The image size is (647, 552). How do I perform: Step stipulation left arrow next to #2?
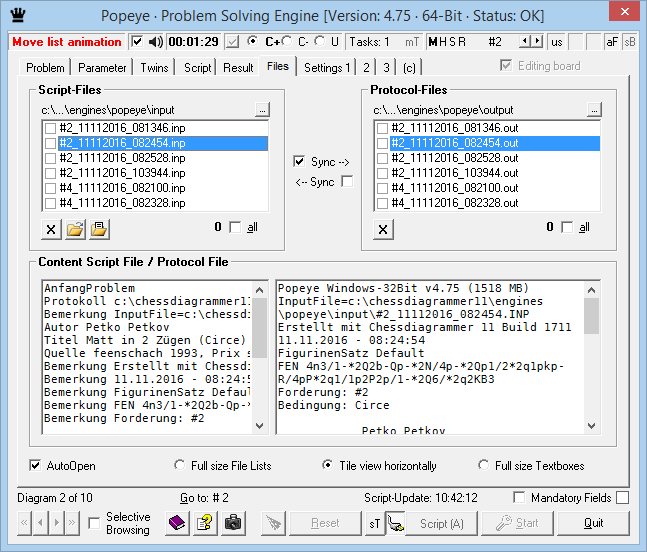(x=524, y=41)
